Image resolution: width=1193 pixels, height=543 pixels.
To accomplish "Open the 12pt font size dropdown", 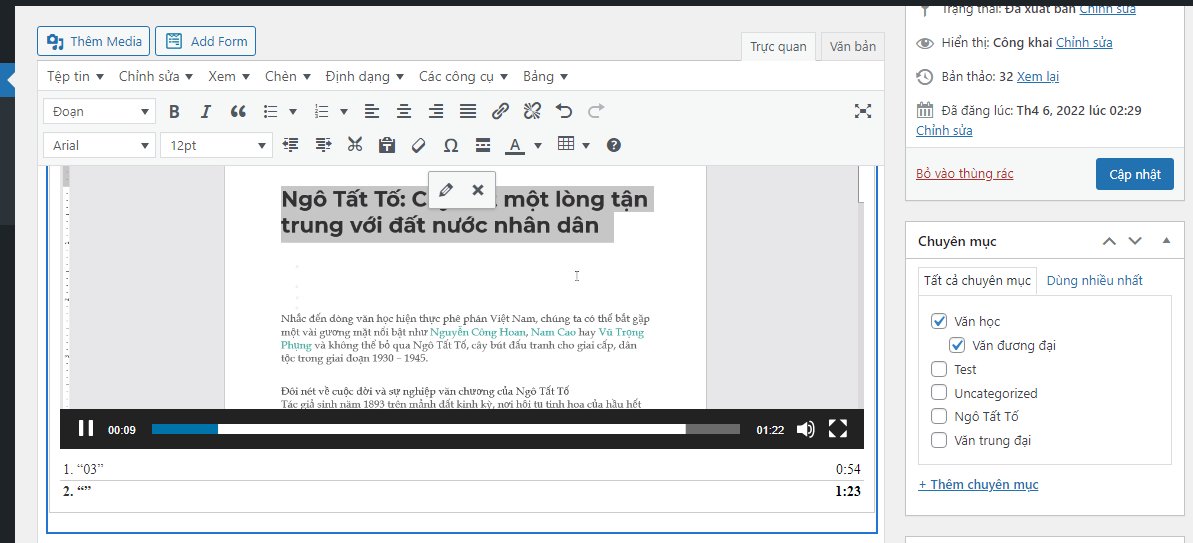I will point(216,145).
